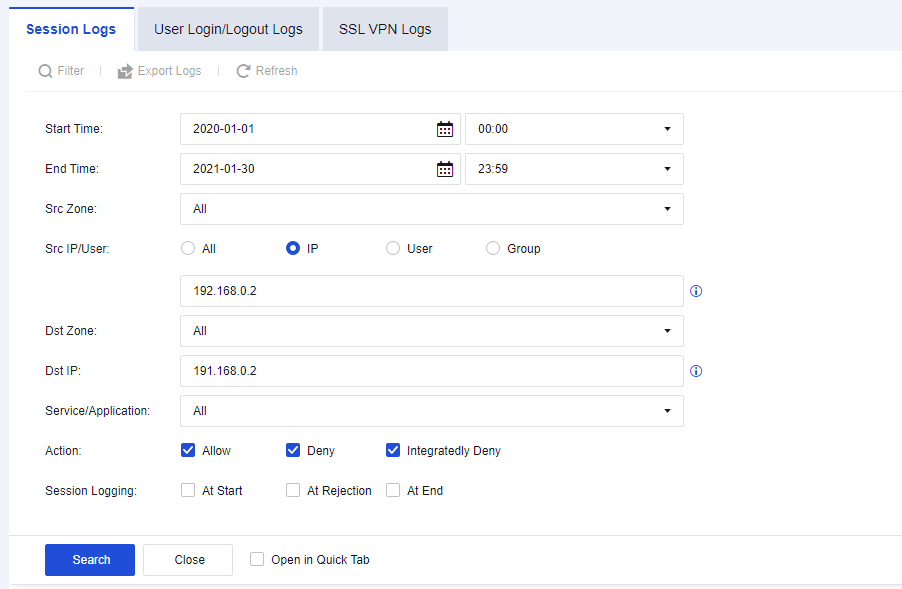Click the Dst IP input field
Screen dimensions: 902x589
click(431, 371)
